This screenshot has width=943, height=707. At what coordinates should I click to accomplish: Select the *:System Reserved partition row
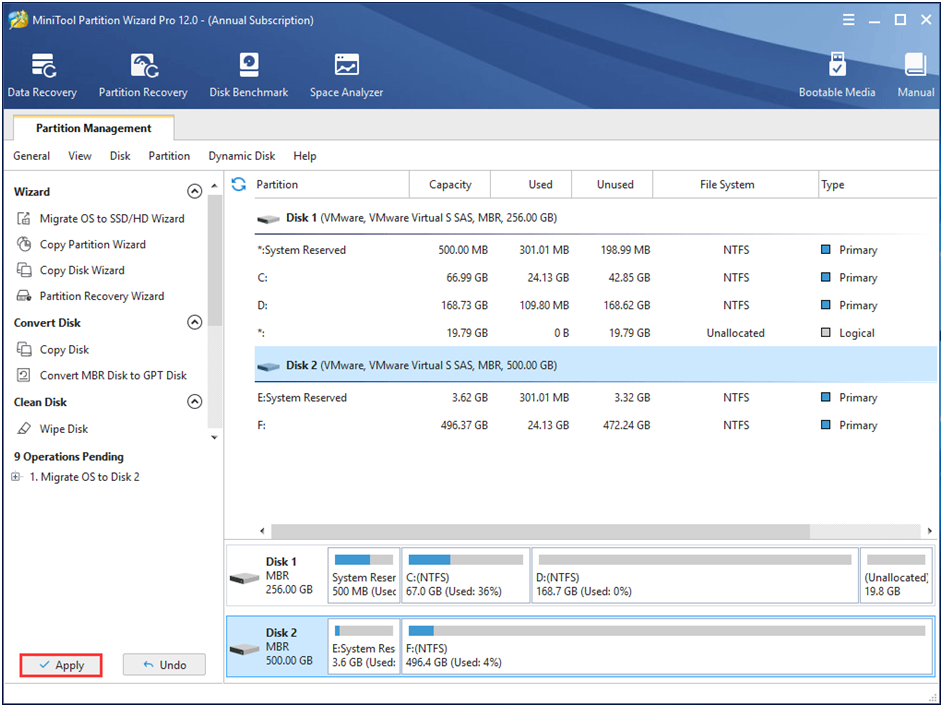[x=595, y=249]
